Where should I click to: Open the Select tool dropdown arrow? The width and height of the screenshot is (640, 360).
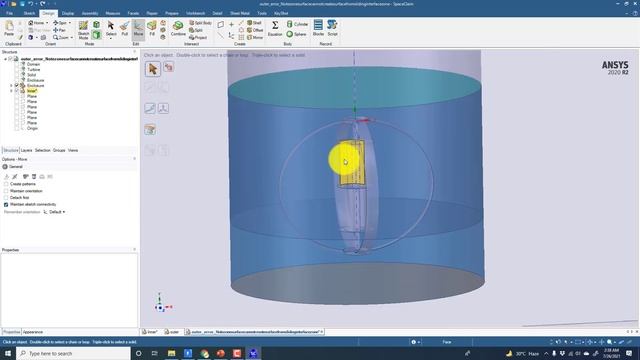click(111, 38)
